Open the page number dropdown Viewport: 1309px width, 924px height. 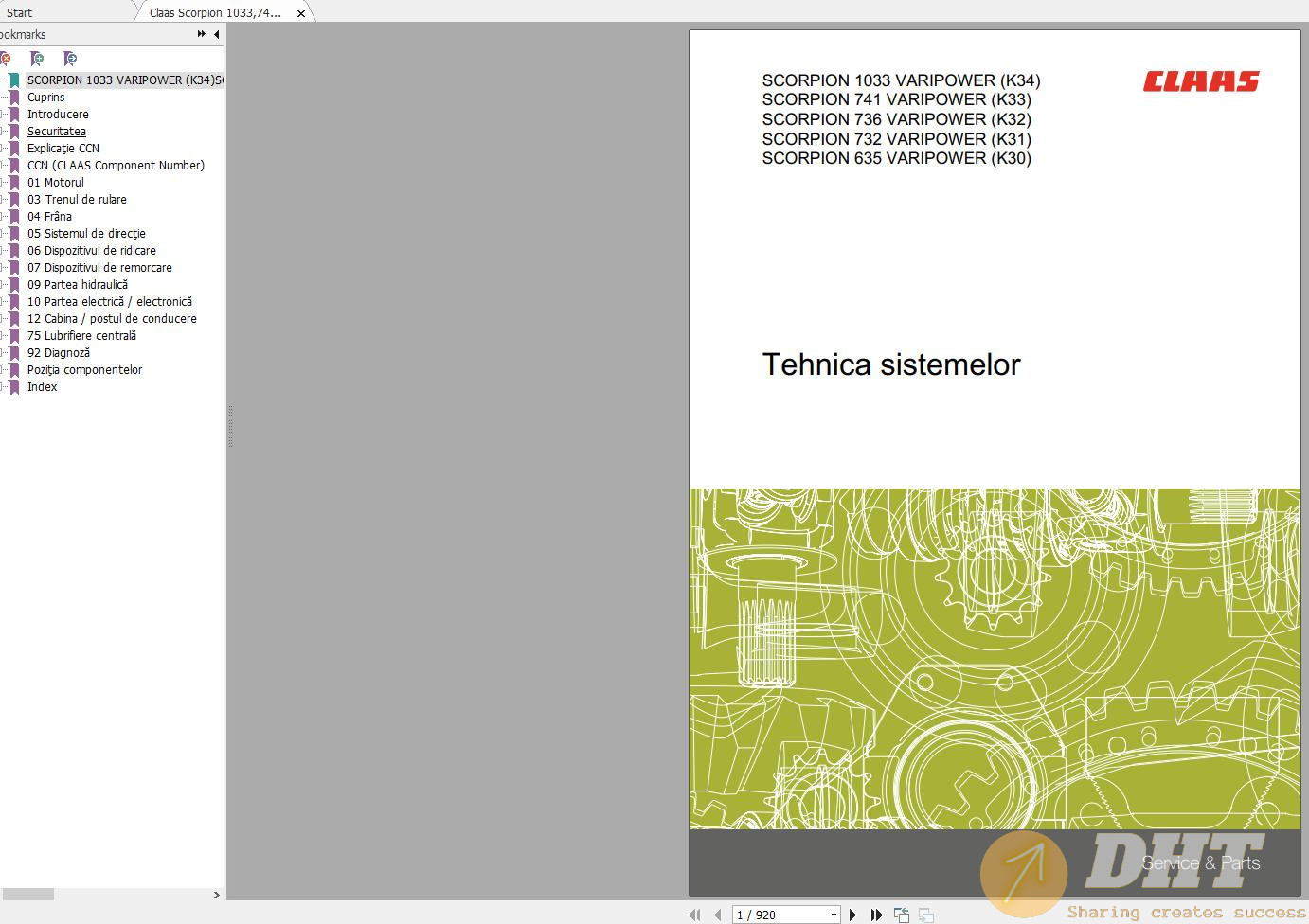point(834,915)
